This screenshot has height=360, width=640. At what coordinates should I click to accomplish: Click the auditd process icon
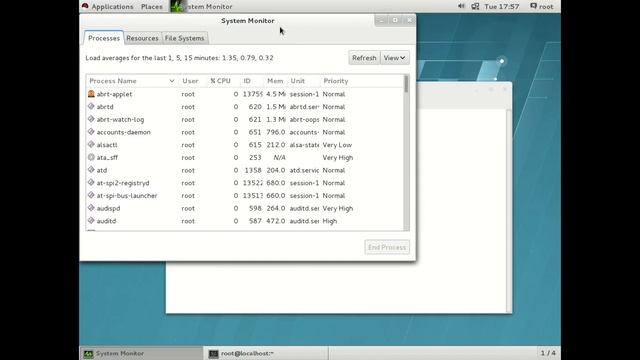91,220
